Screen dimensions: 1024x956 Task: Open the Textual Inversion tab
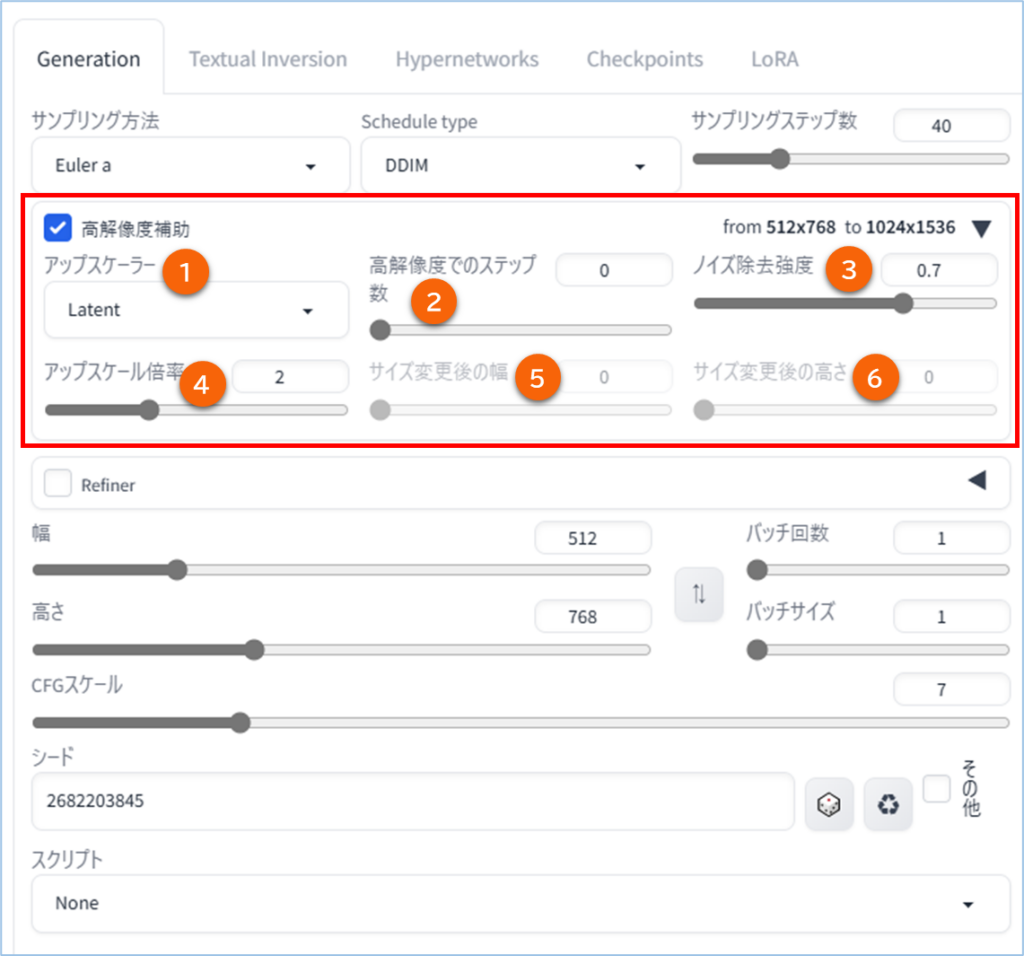tap(268, 59)
